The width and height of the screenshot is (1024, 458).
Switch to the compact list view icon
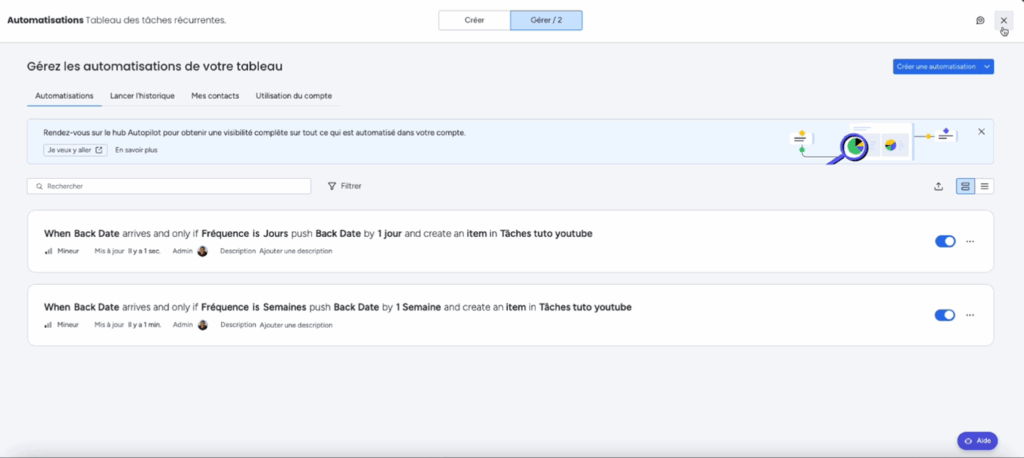(984, 186)
